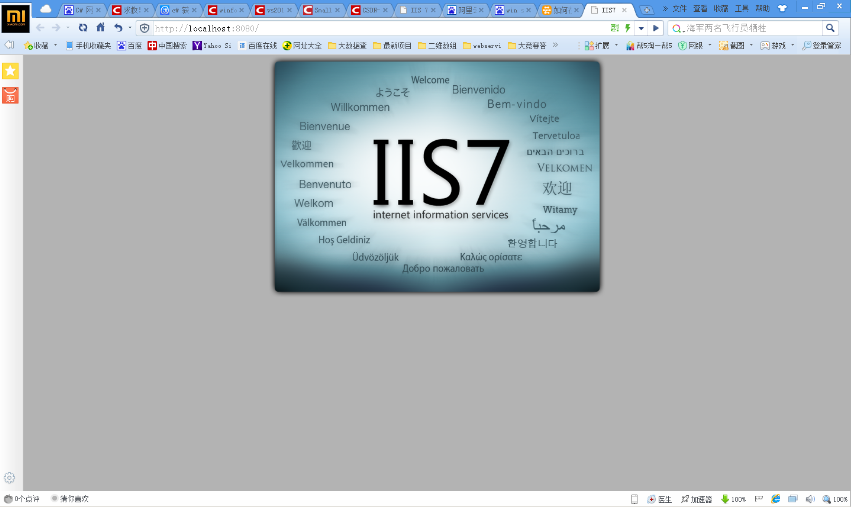Collapse sidebar with the left arrow icon
This screenshot has width=854, height=507.
pos(9,45)
